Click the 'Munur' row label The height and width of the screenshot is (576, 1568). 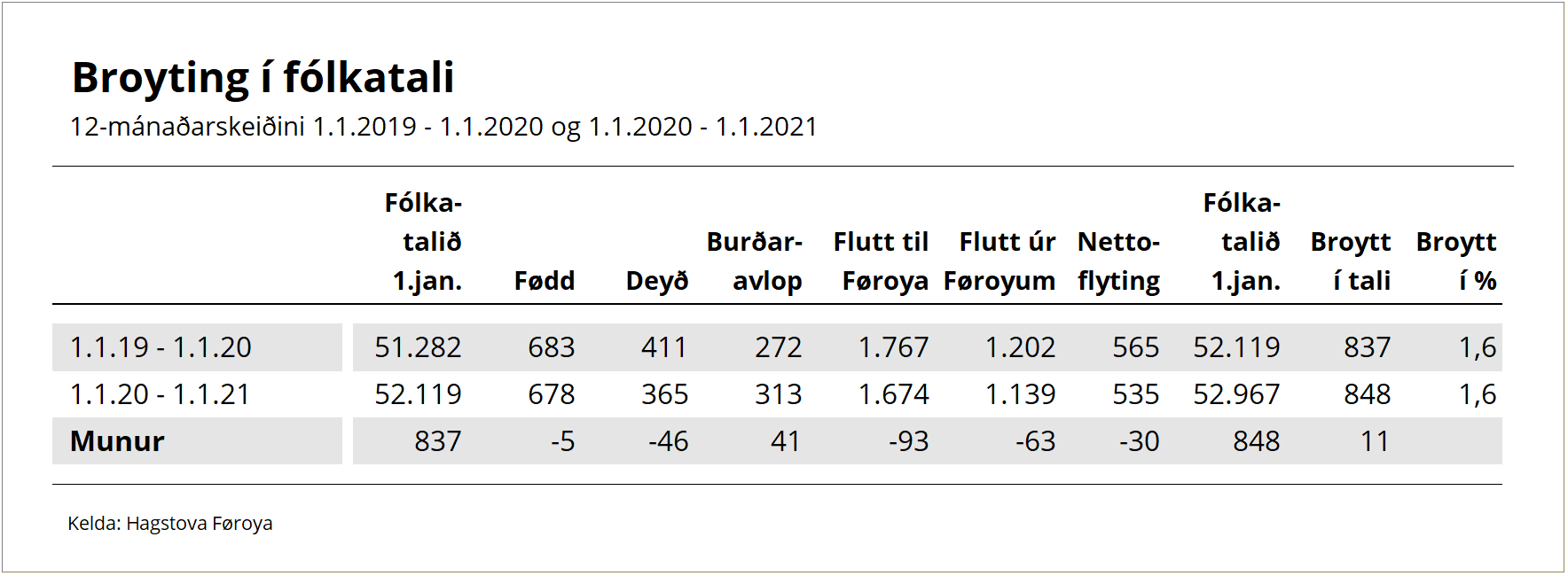click(x=117, y=441)
